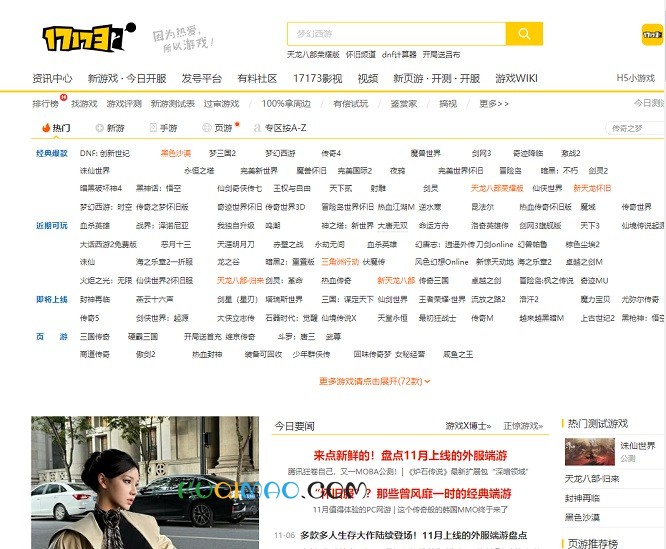The width and height of the screenshot is (666, 549).
Task: Open headline 那些曾风靡一时的经典端游
Action: (443, 493)
